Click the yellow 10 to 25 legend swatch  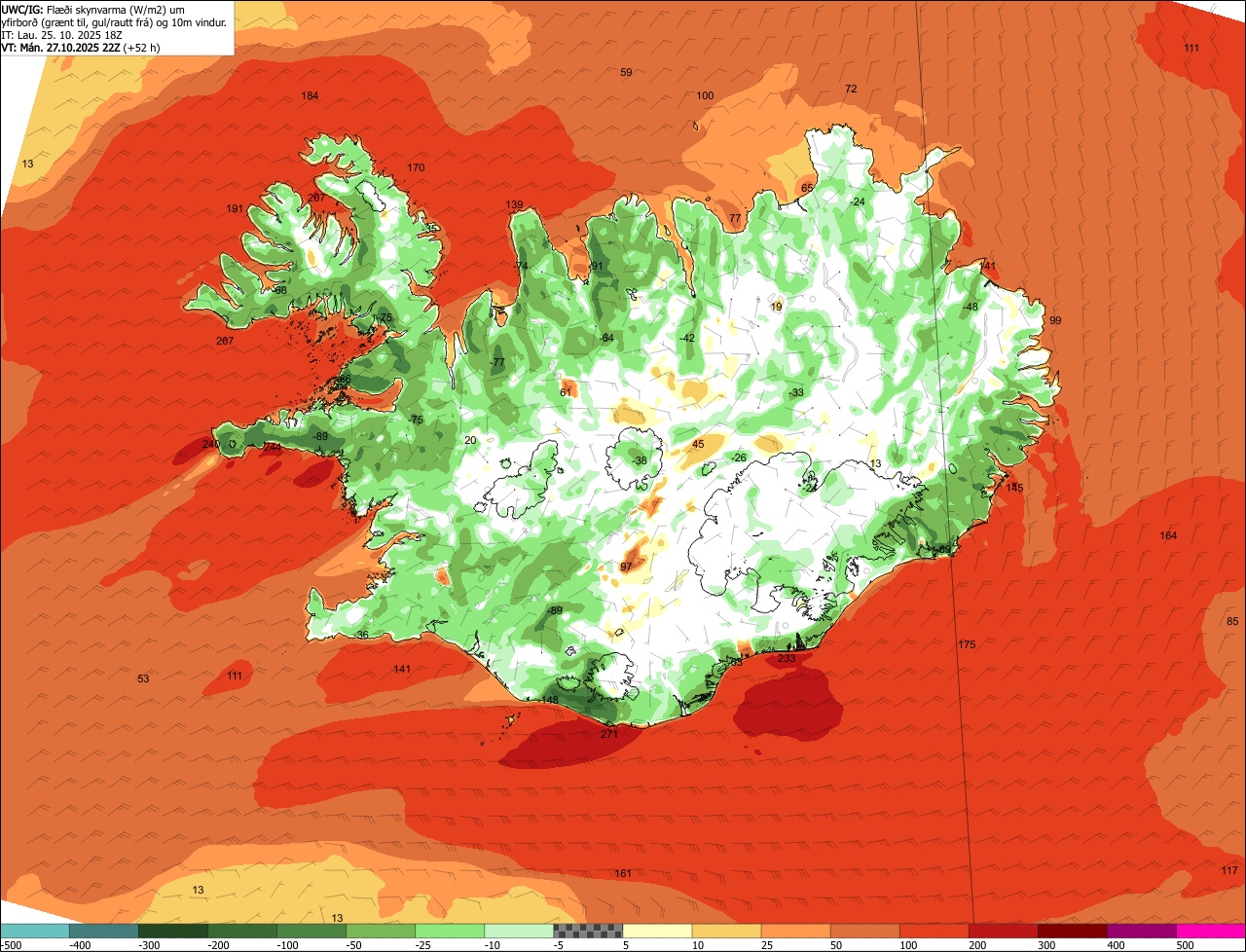(x=725, y=931)
